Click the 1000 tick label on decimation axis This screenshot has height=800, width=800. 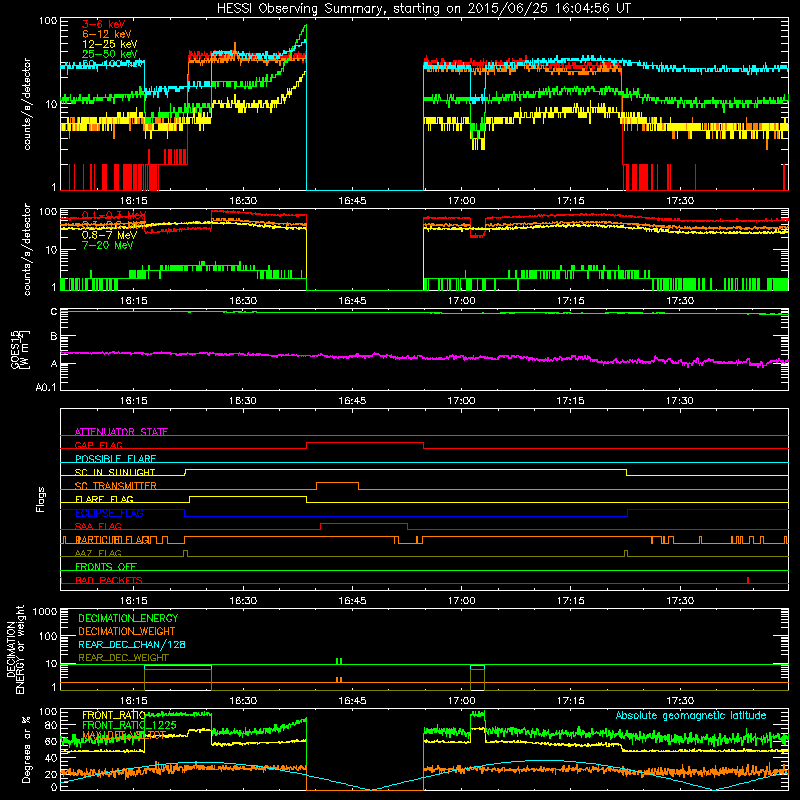(x=45, y=611)
